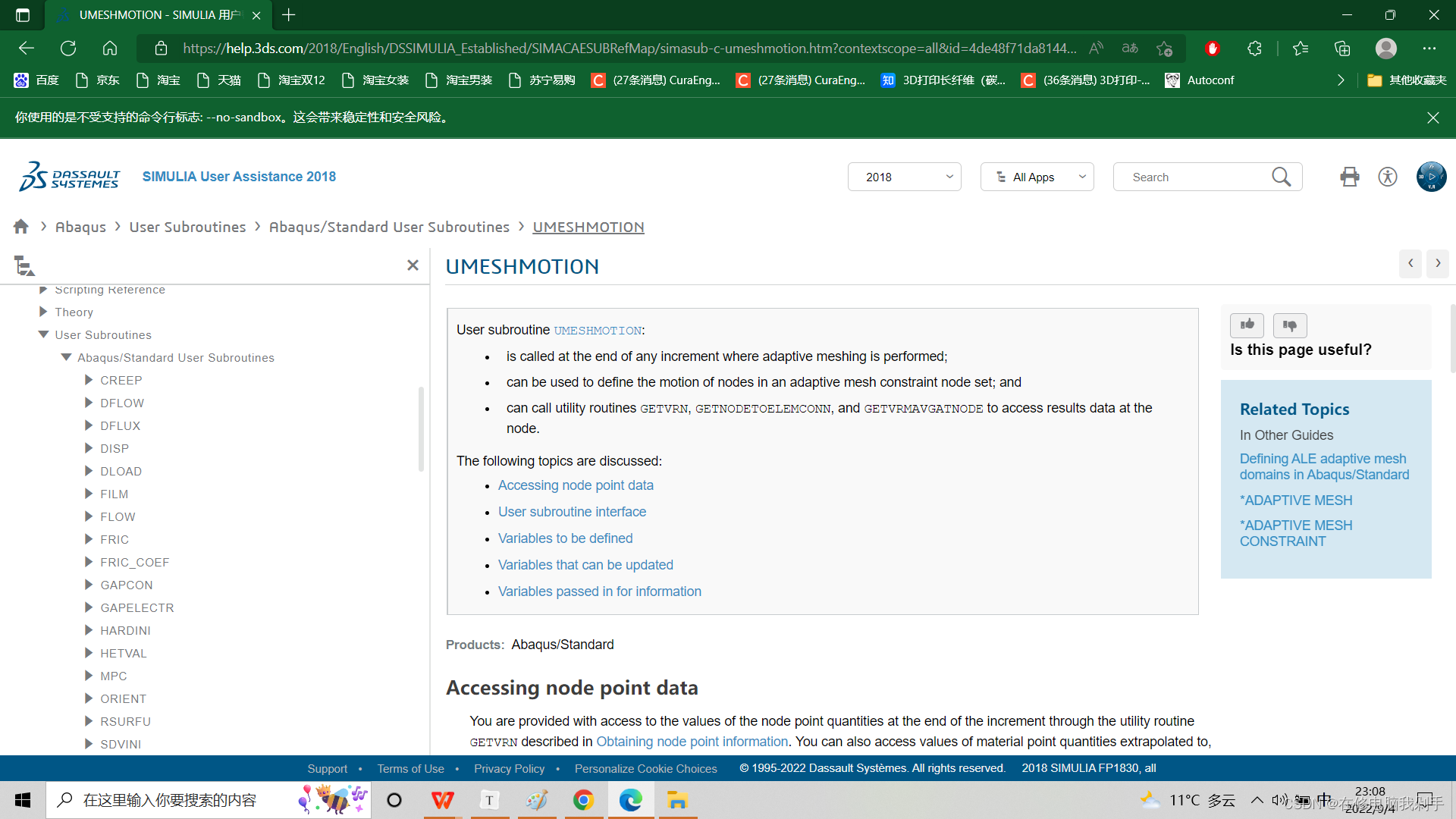Open Variables passed in for information link
1456x819 pixels.
pyautogui.click(x=599, y=591)
